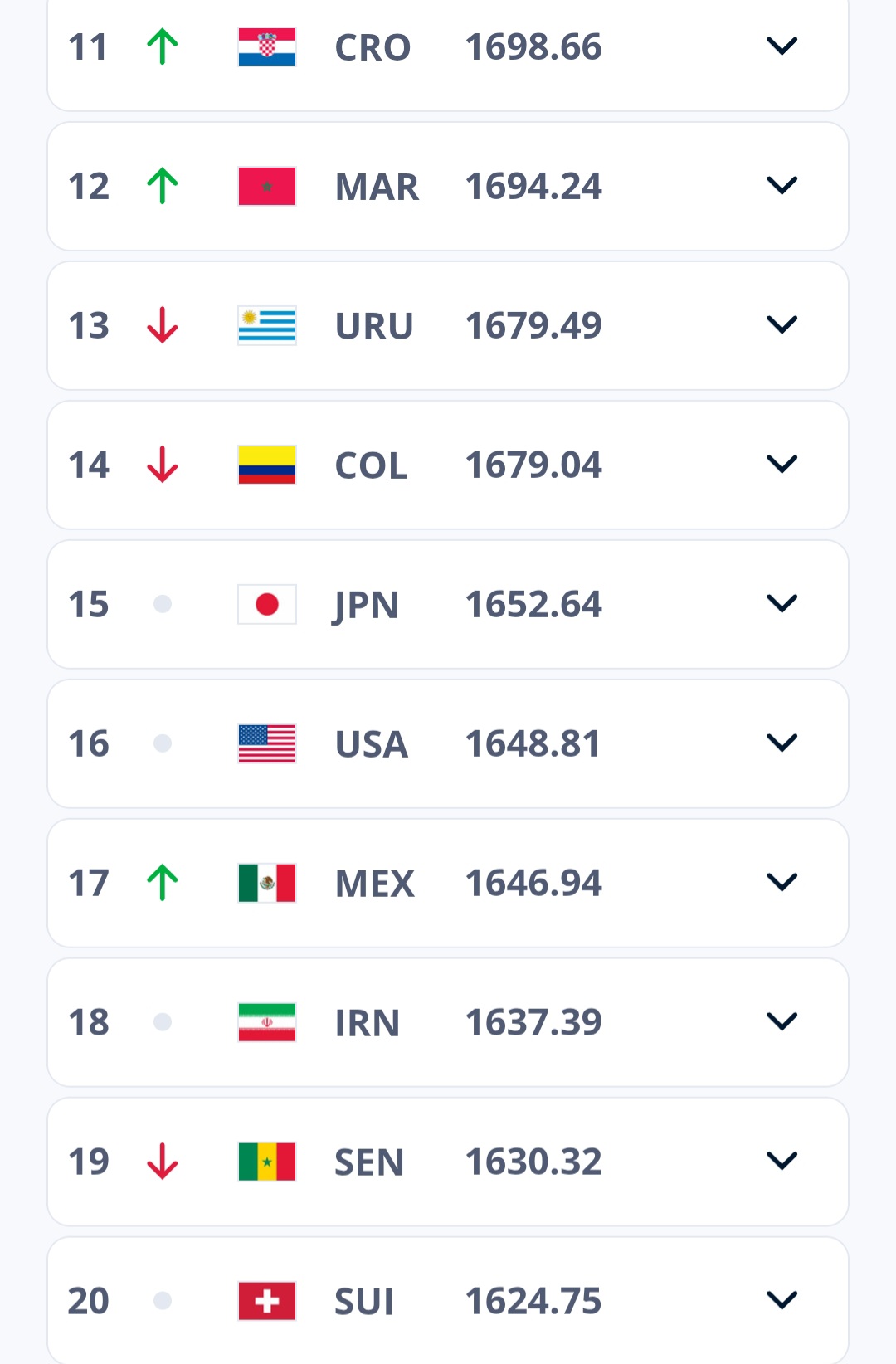This screenshot has height=1364, width=896.
Task: Click the red down arrow beside URU
Action: click(x=163, y=325)
